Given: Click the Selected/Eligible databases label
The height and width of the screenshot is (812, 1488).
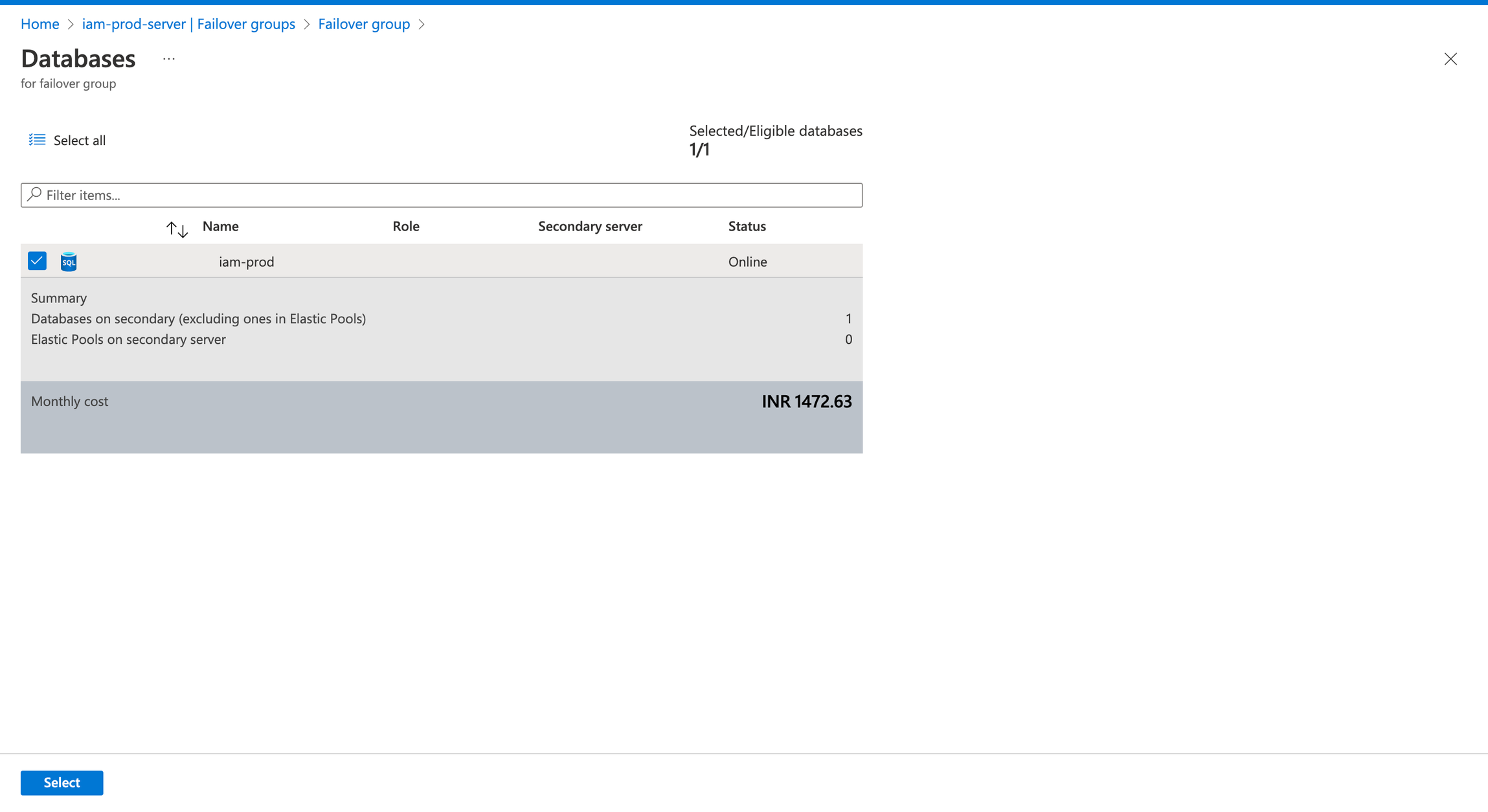Looking at the screenshot, I should 776,131.
